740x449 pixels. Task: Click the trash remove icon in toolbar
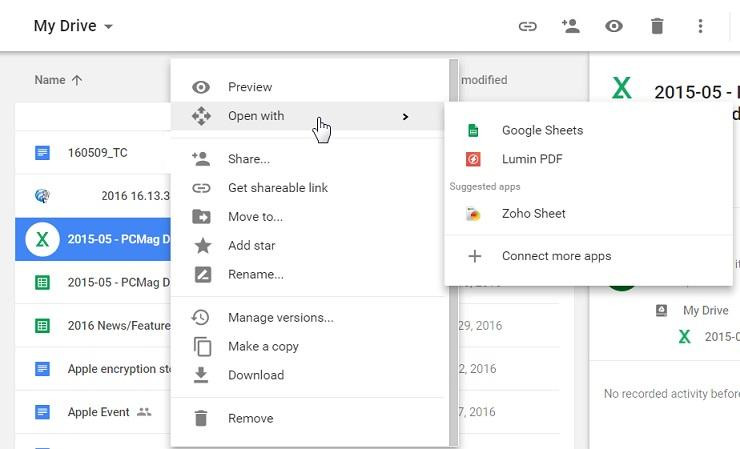click(657, 26)
